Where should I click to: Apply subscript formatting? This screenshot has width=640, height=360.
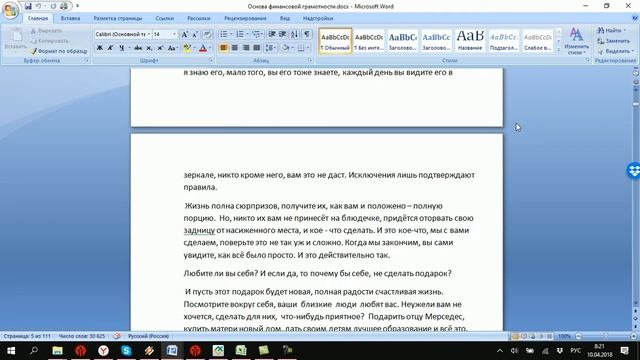tap(149, 48)
